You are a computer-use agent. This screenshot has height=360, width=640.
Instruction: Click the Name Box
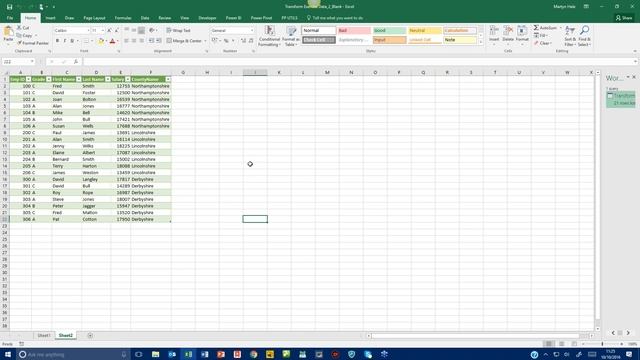(x=18, y=62)
